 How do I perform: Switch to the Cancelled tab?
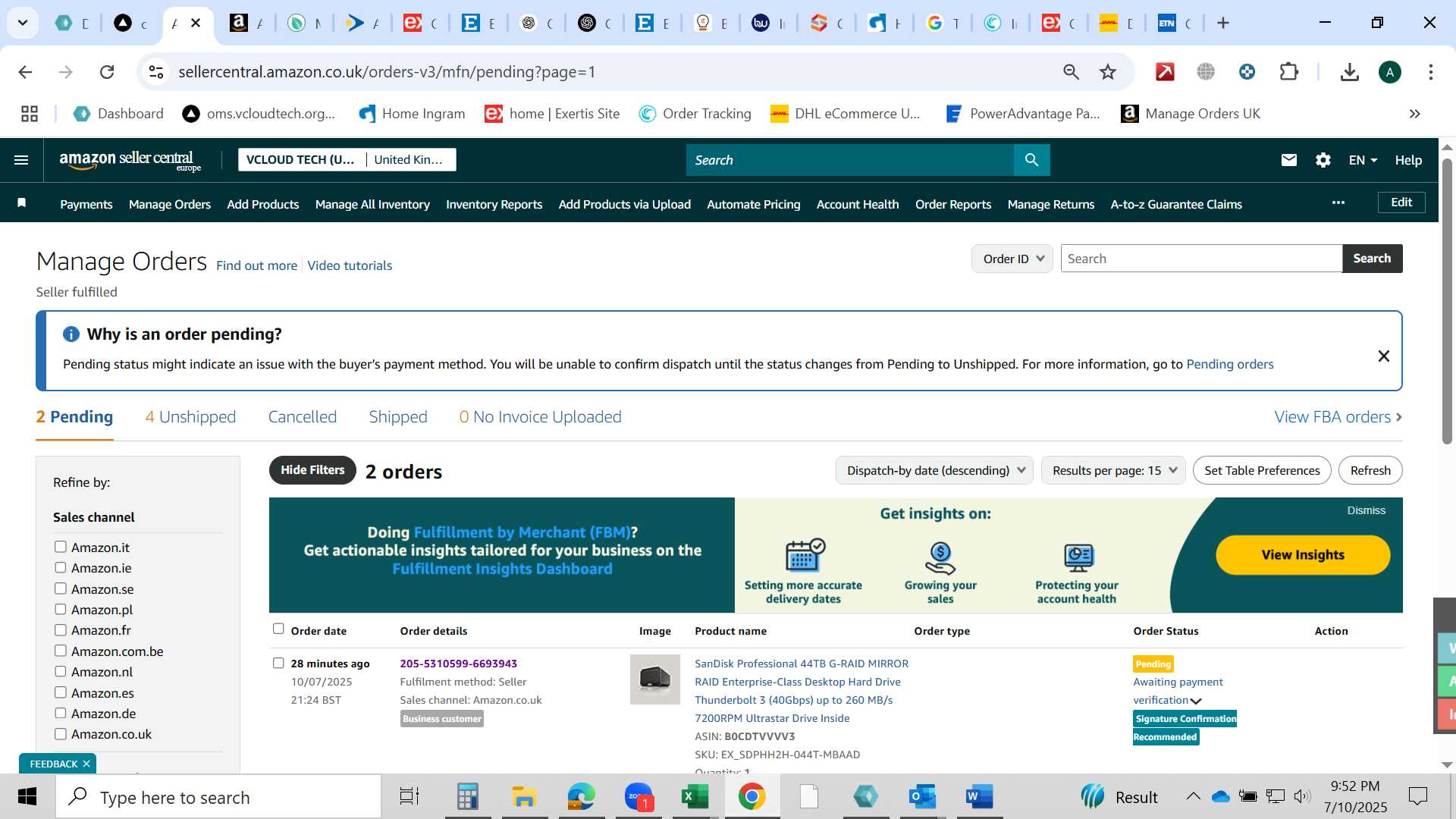(302, 416)
